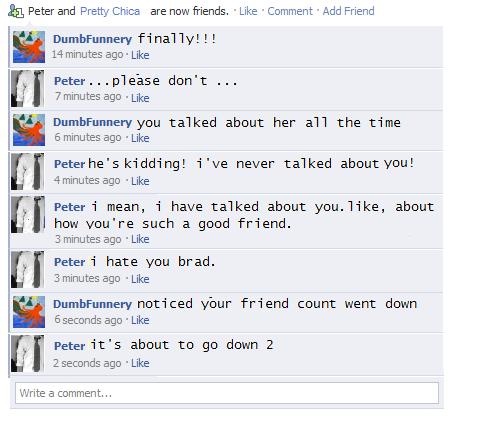
Task: Focus the Write a comment field
Action: coord(227,393)
